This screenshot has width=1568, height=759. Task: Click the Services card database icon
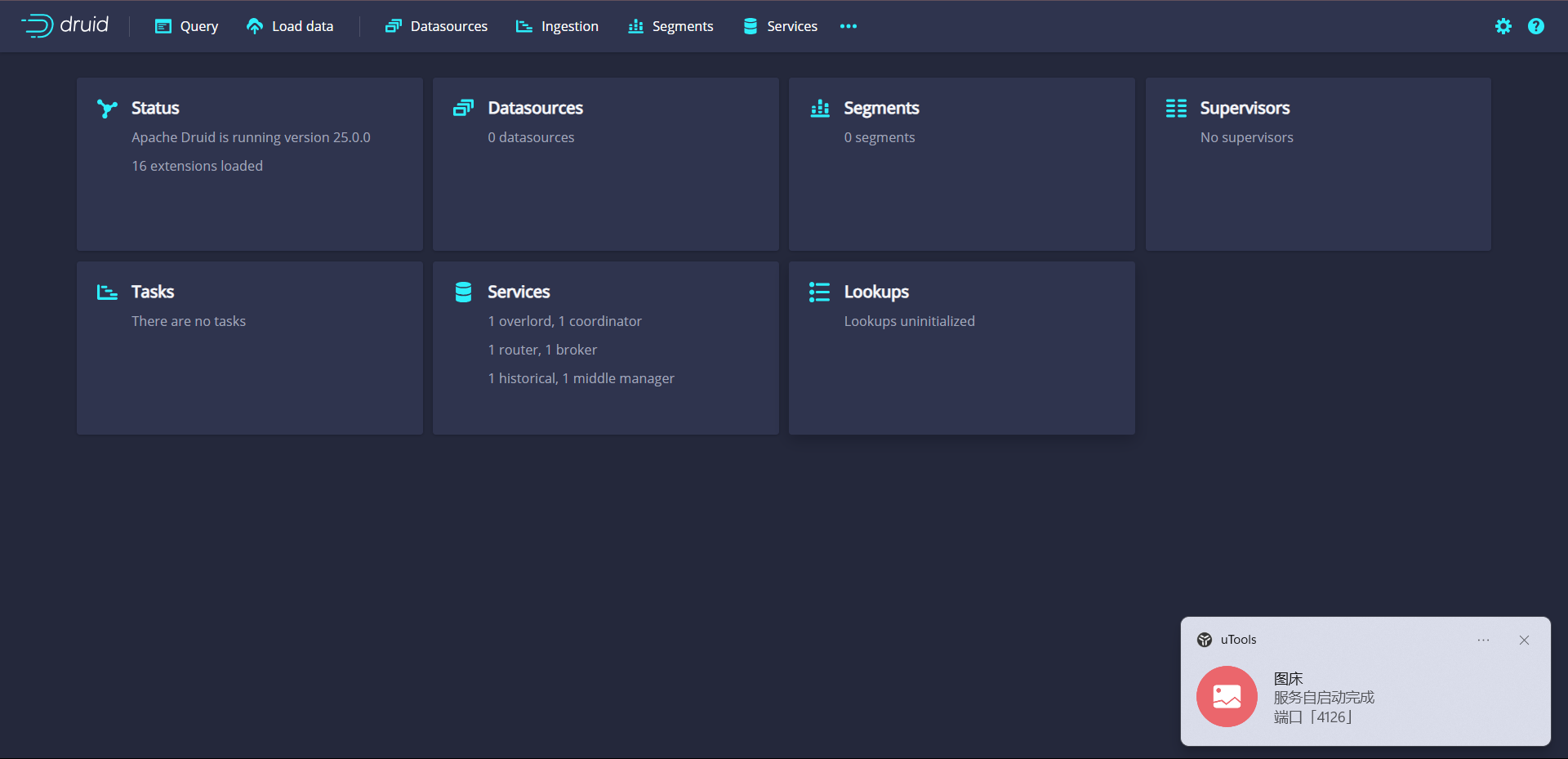(x=463, y=292)
